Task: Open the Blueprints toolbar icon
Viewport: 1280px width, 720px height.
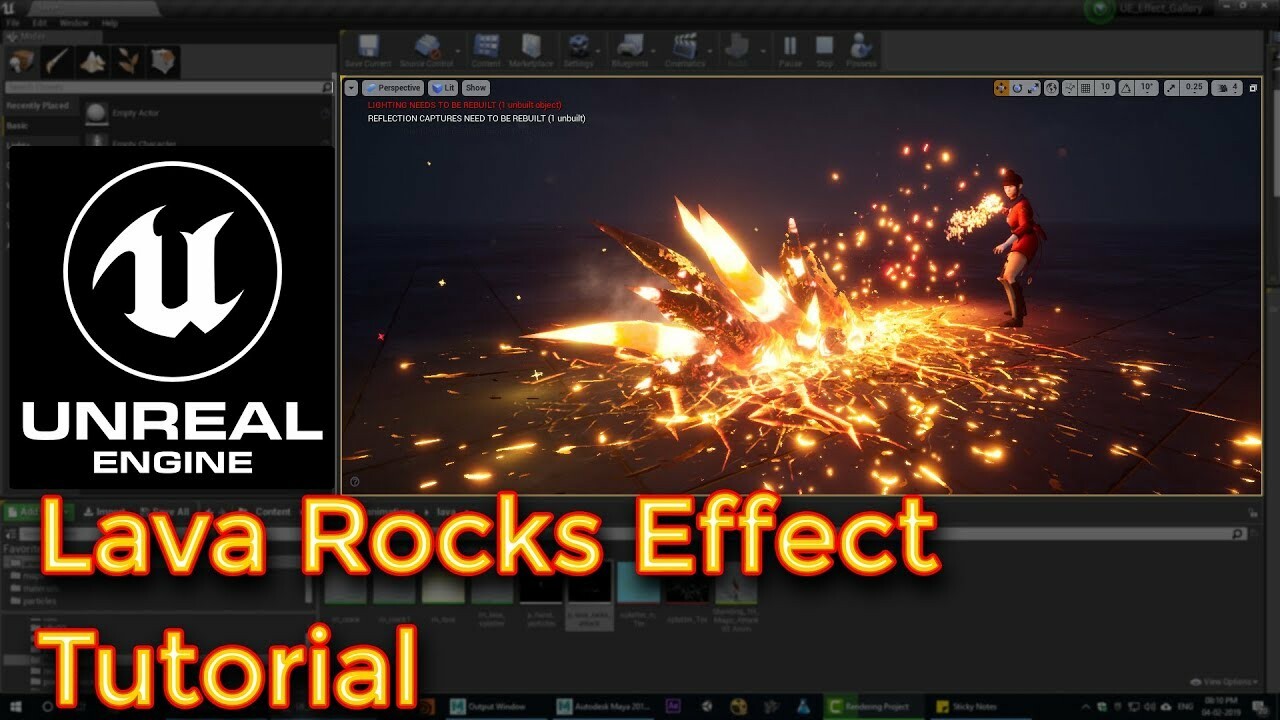Action: pos(629,46)
